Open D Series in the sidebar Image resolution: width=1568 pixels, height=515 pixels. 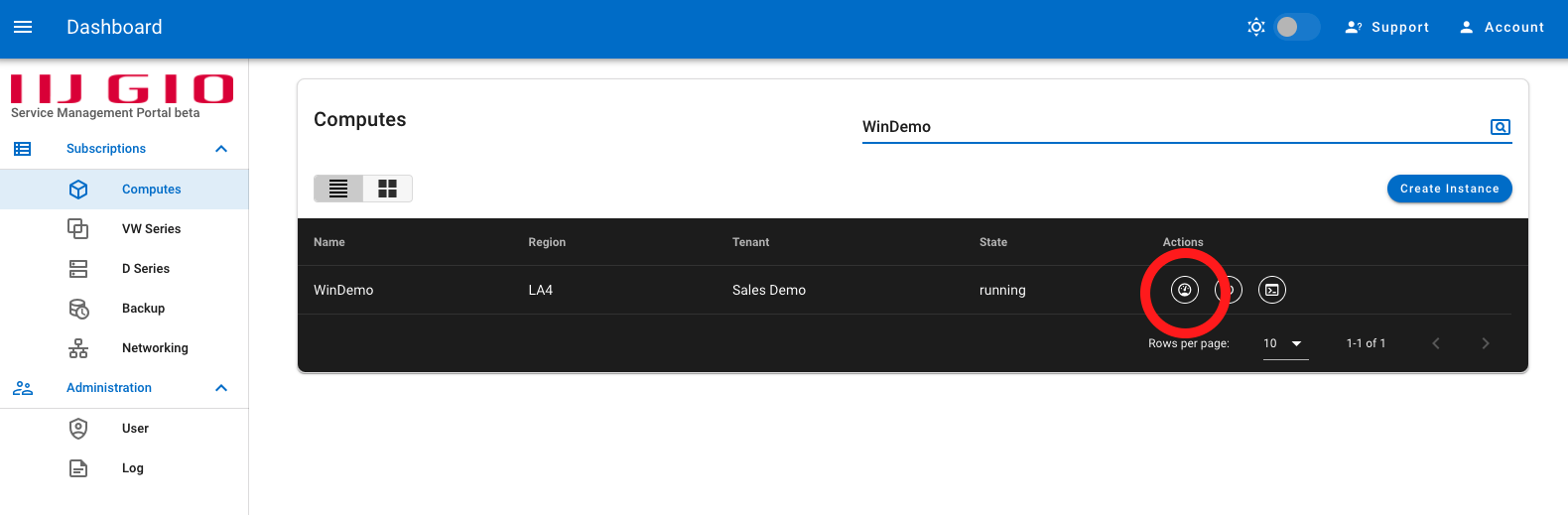click(124, 268)
